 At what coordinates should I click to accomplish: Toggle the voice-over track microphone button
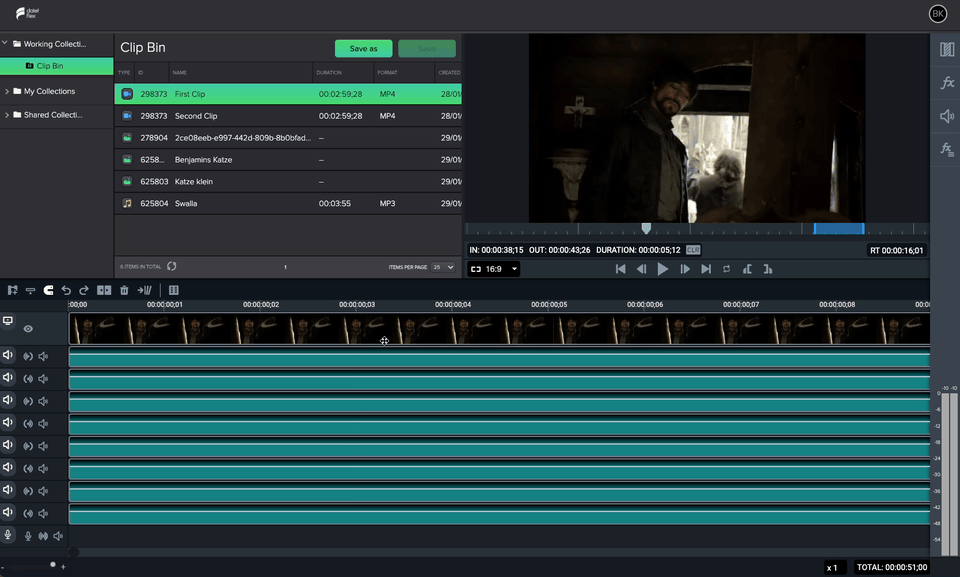[8, 535]
